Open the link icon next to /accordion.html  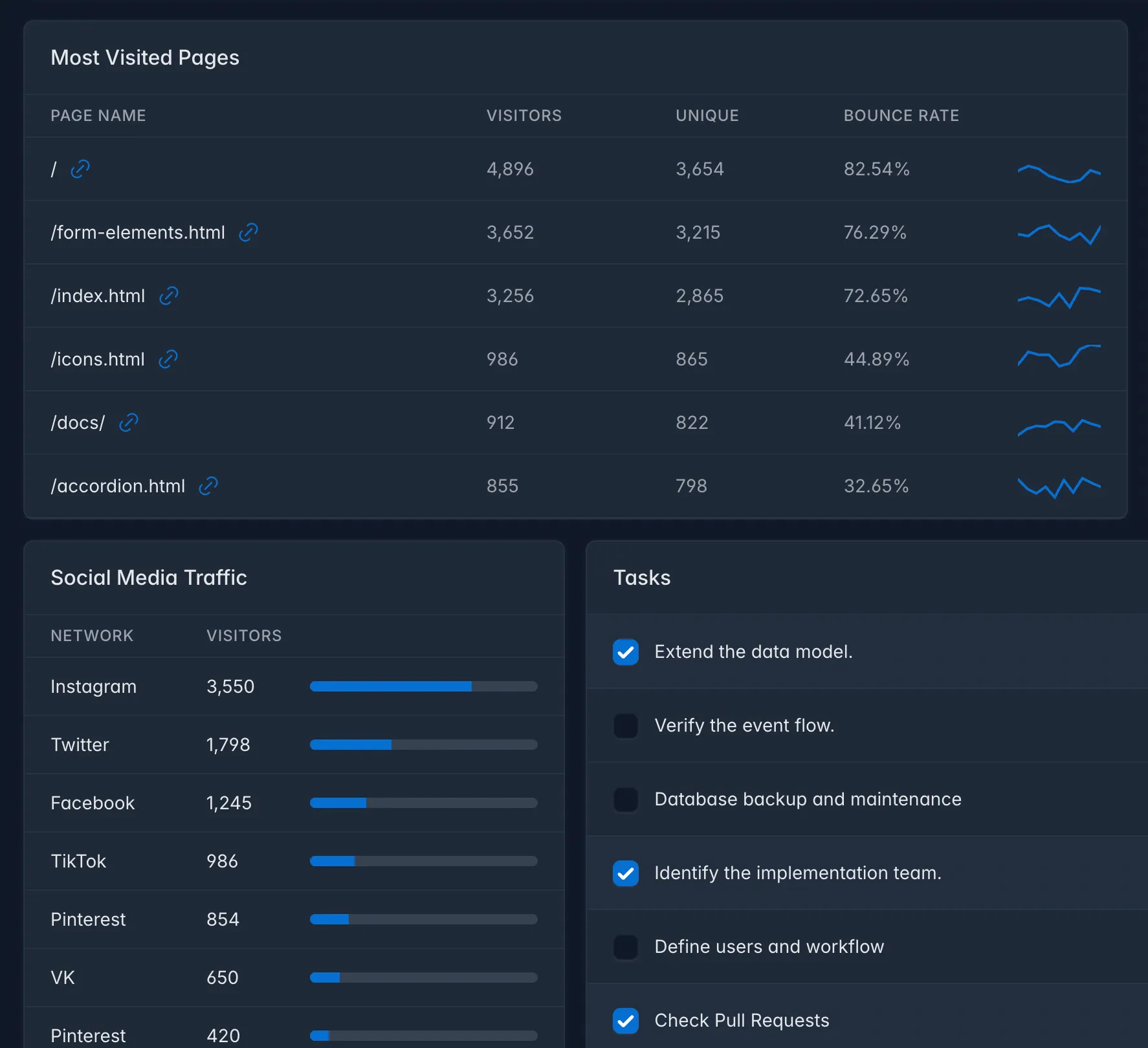(x=208, y=486)
